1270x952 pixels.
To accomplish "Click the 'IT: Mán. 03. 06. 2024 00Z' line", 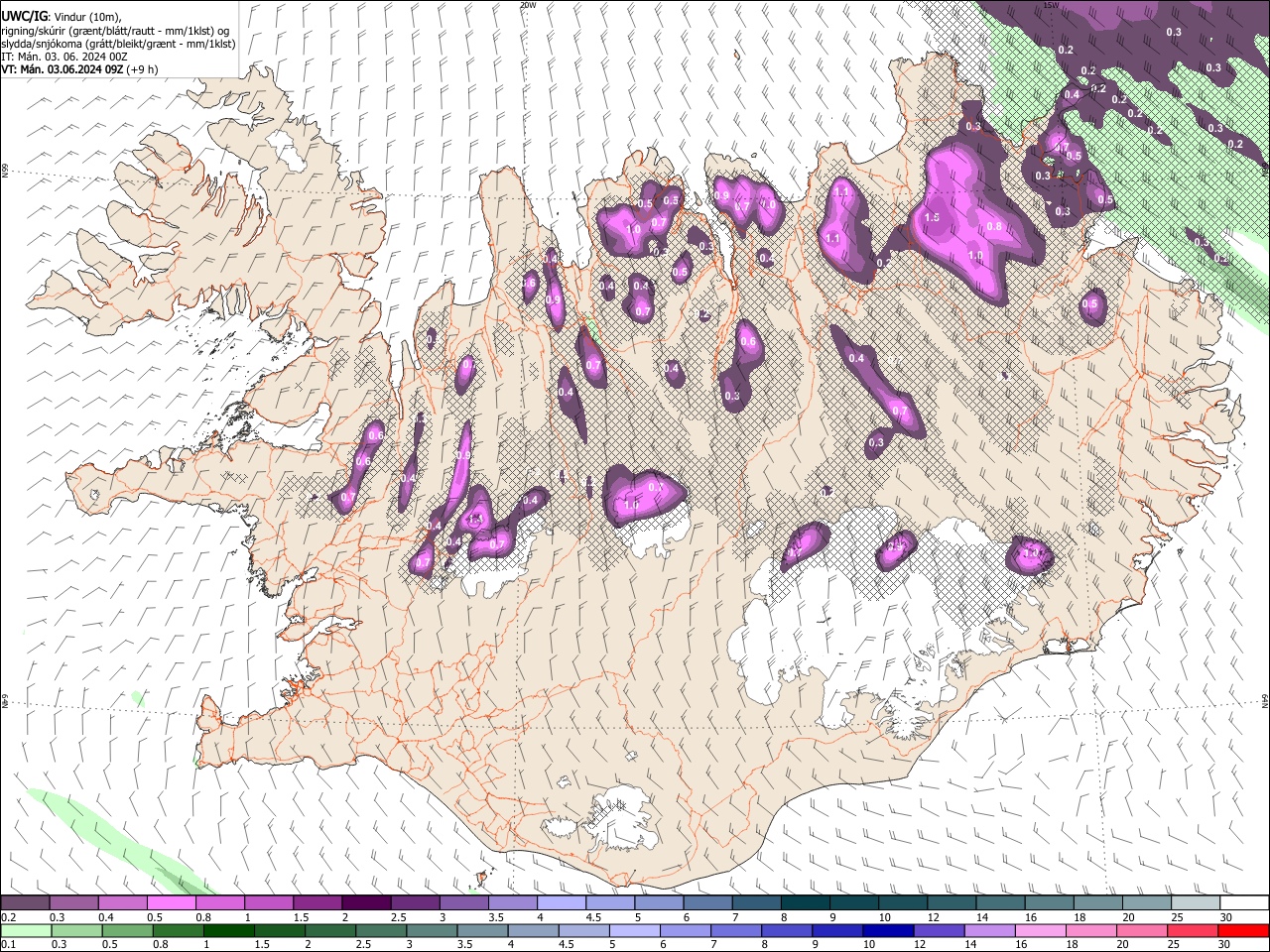I will (x=64, y=57).
